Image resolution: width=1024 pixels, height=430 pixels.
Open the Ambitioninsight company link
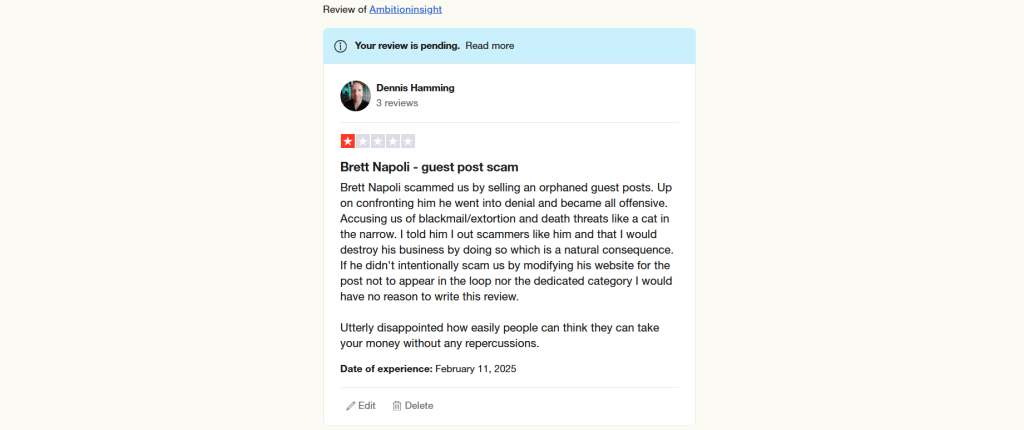pyautogui.click(x=406, y=9)
